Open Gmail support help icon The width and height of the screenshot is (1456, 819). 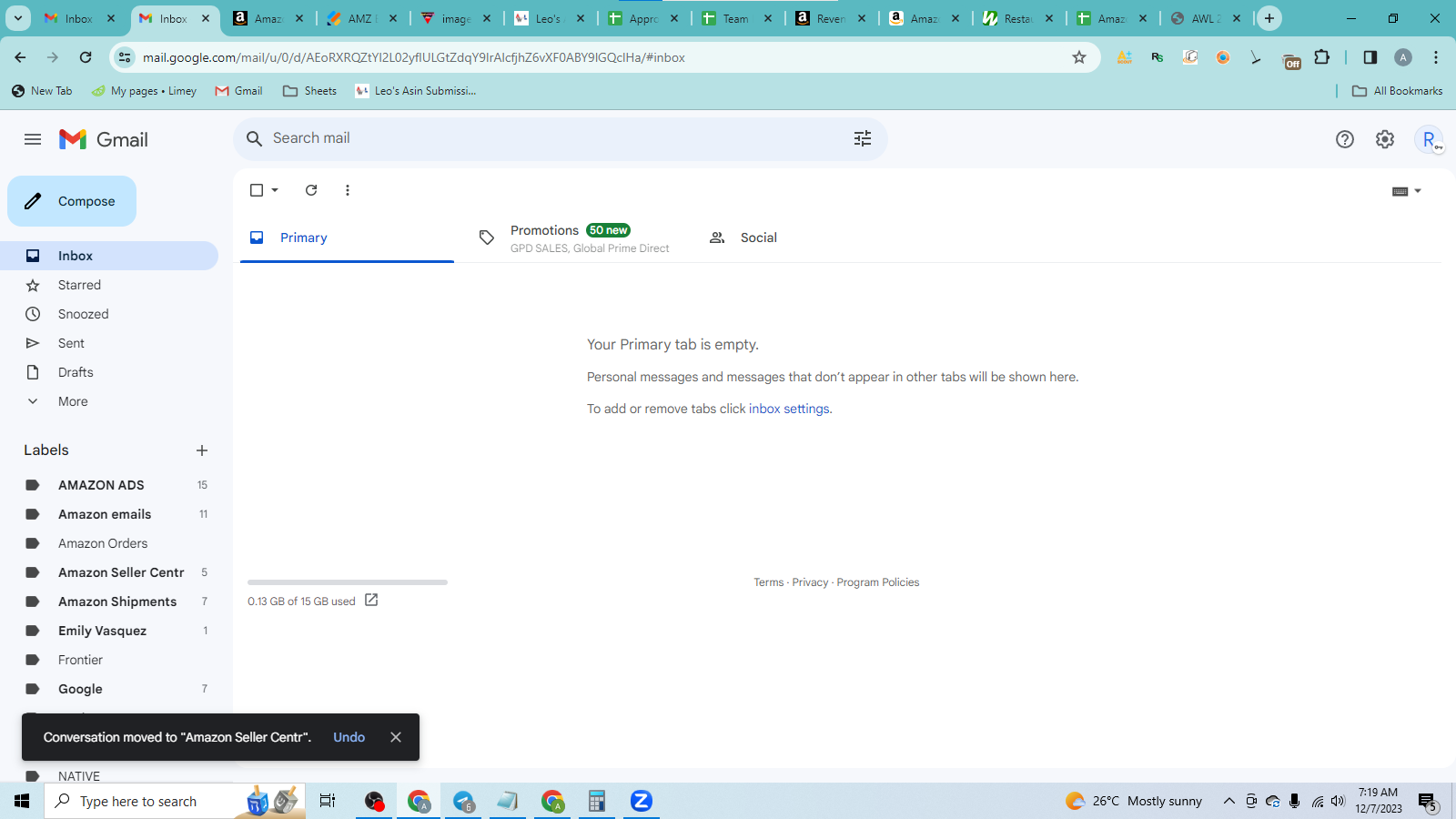1345,139
